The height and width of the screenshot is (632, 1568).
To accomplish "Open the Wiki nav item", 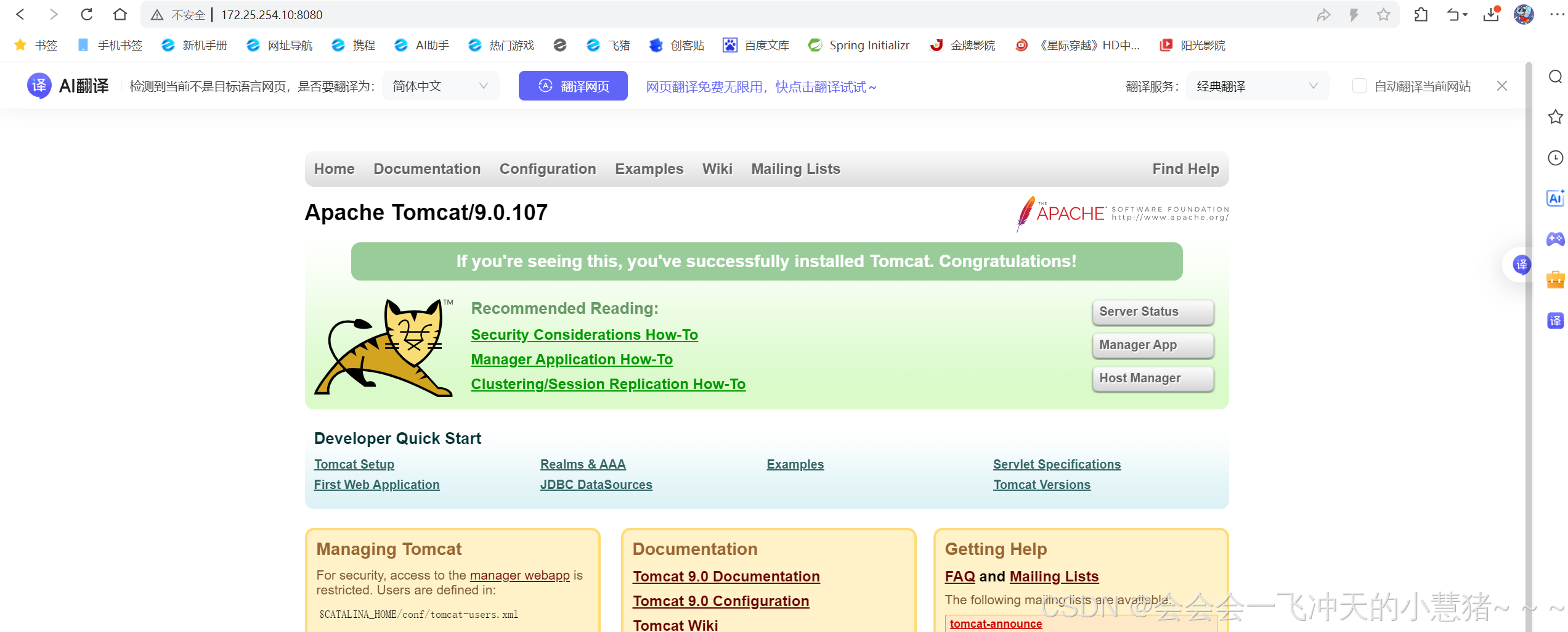I will (x=717, y=169).
